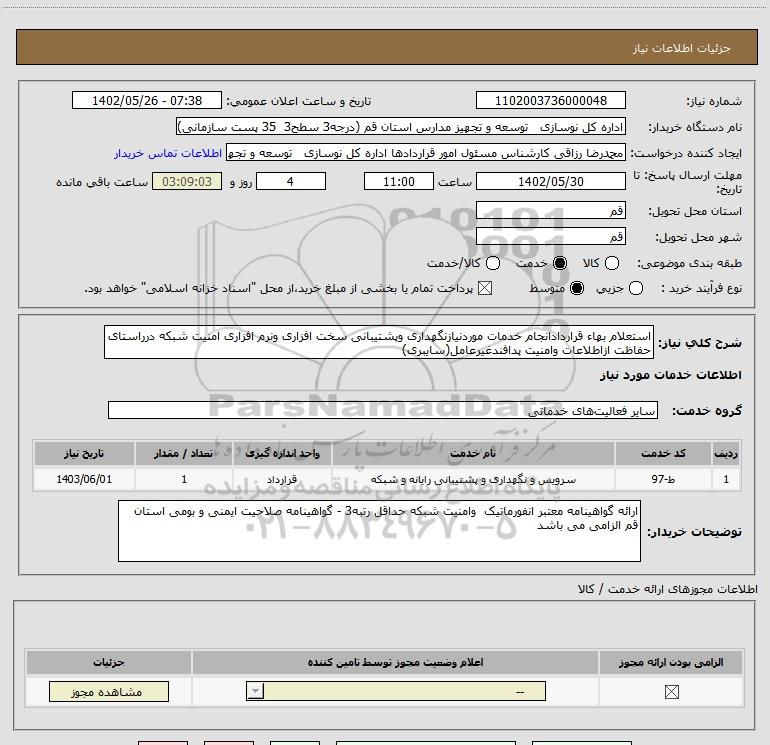
Task: Click the جزئیات column header
Action: click(x=109, y=662)
